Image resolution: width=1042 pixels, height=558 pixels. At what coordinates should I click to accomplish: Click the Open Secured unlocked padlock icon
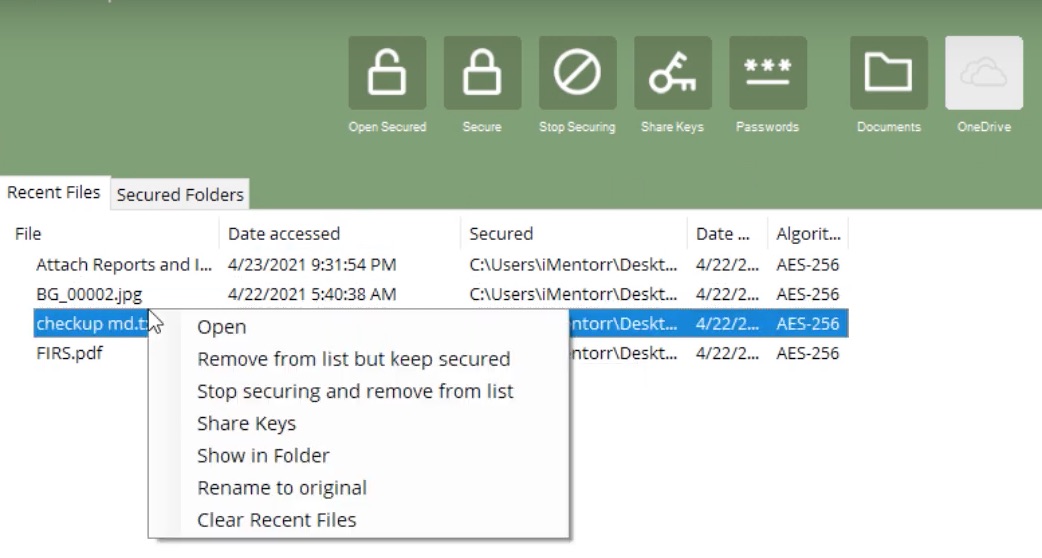(387, 73)
